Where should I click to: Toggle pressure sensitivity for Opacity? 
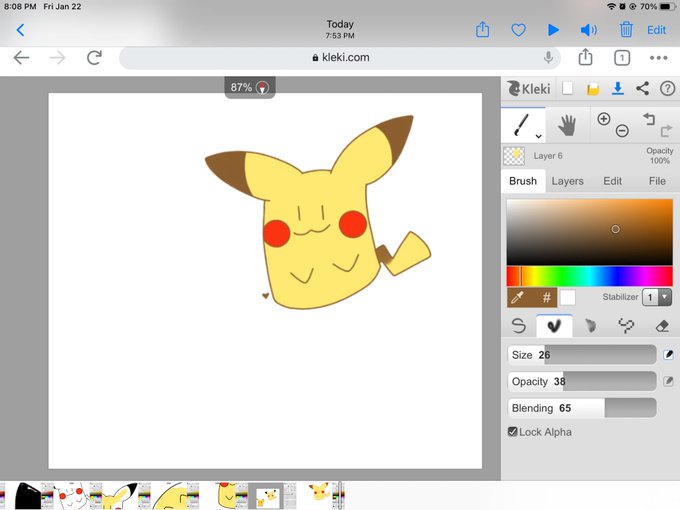point(668,382)
